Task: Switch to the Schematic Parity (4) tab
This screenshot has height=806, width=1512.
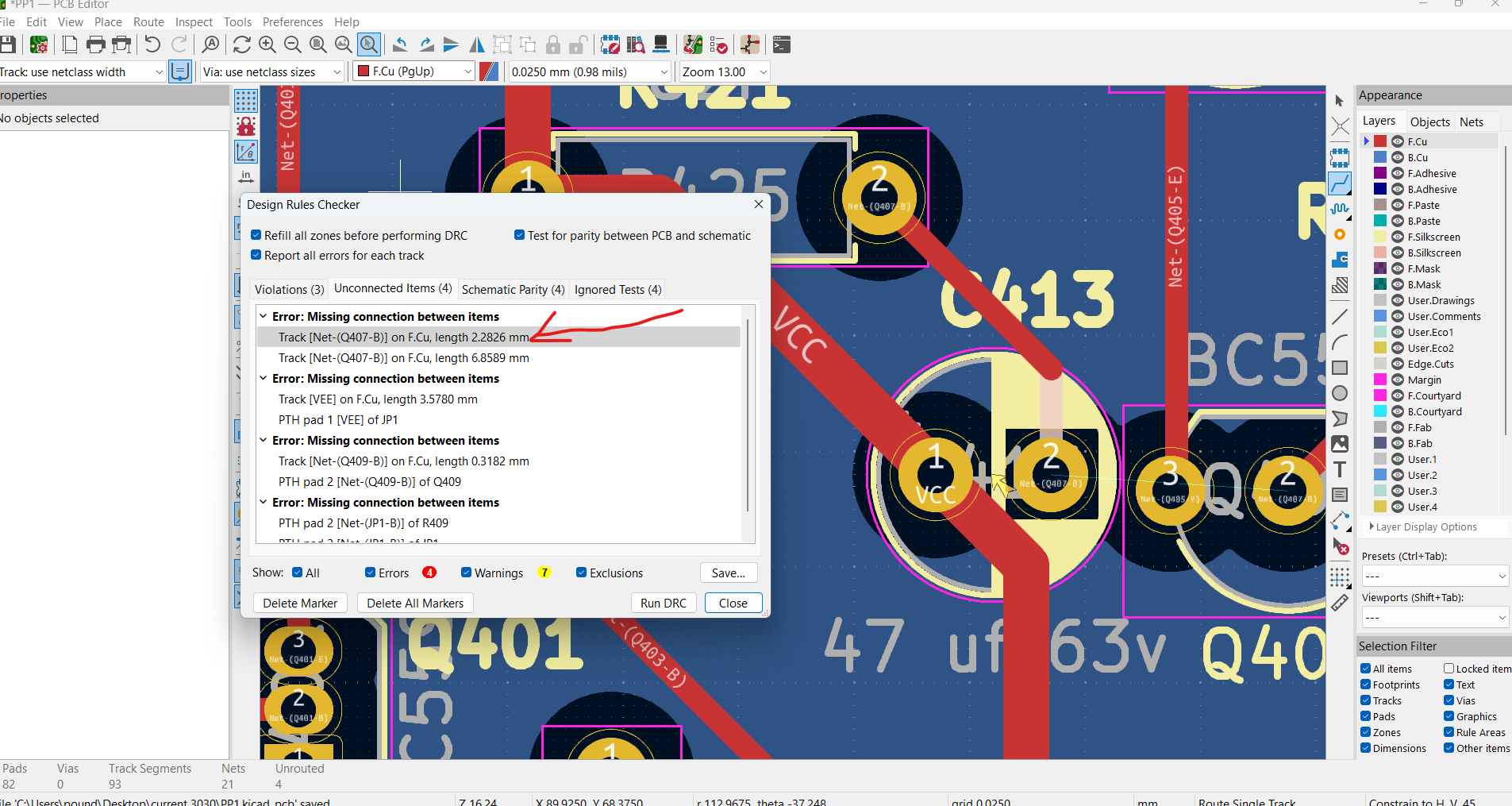Action: click(513, 289)
